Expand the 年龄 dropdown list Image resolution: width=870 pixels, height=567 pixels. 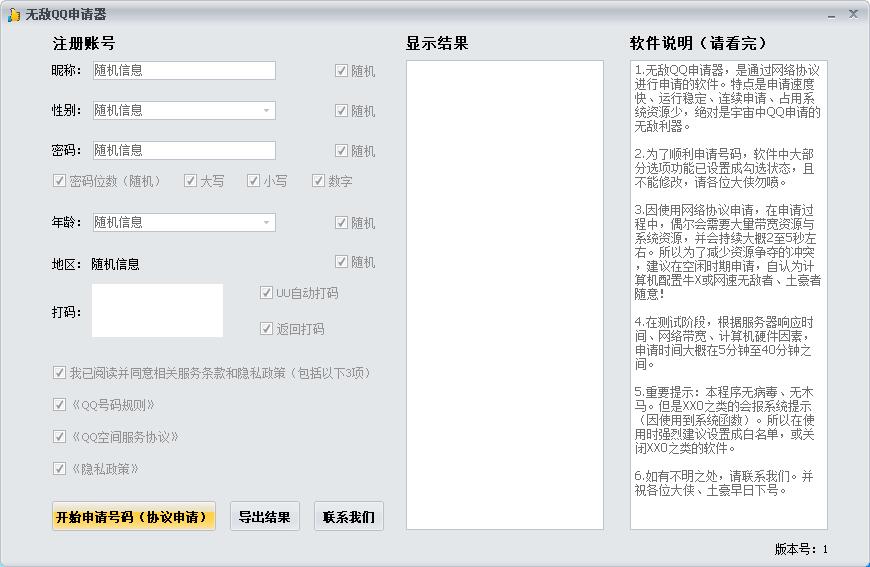click(266, 222)
